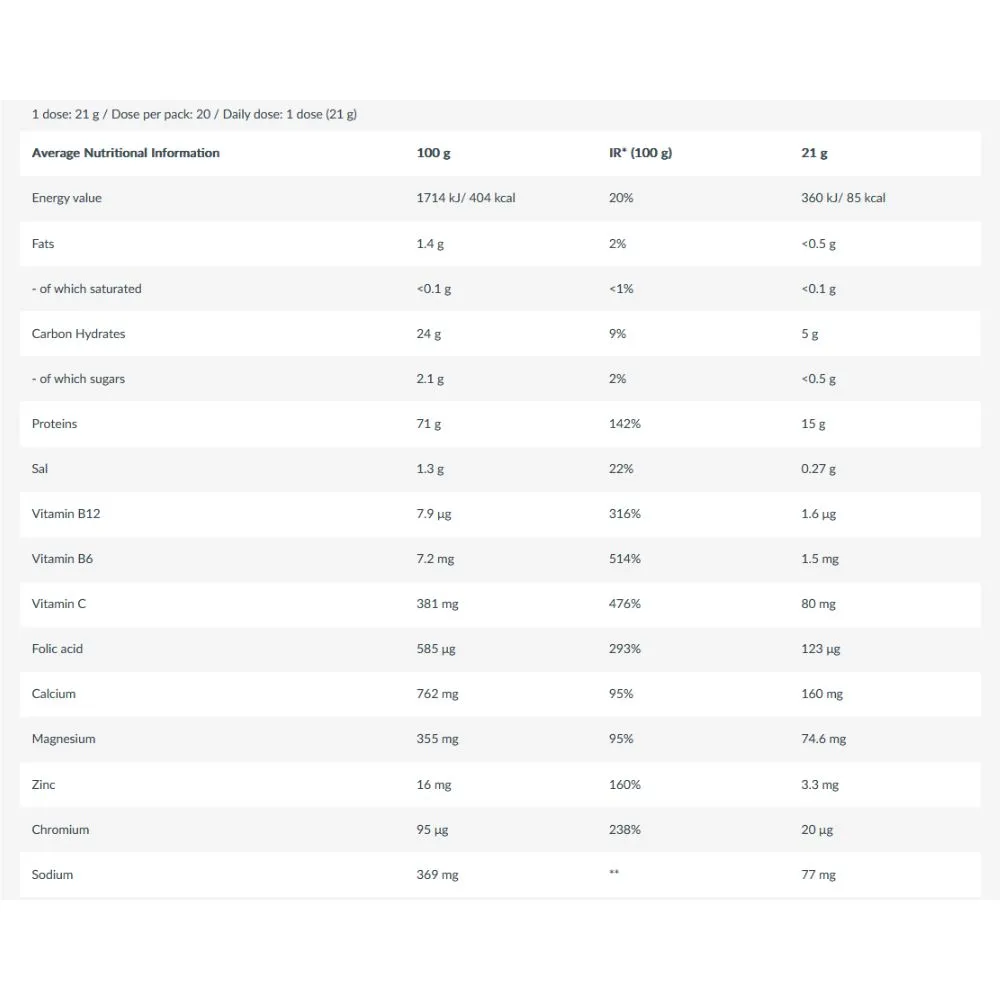Image resolution: width=1000 pixels, height=1000 pixels.
Task: Click the 'Calcium' row label
Action: coord(54,694)
